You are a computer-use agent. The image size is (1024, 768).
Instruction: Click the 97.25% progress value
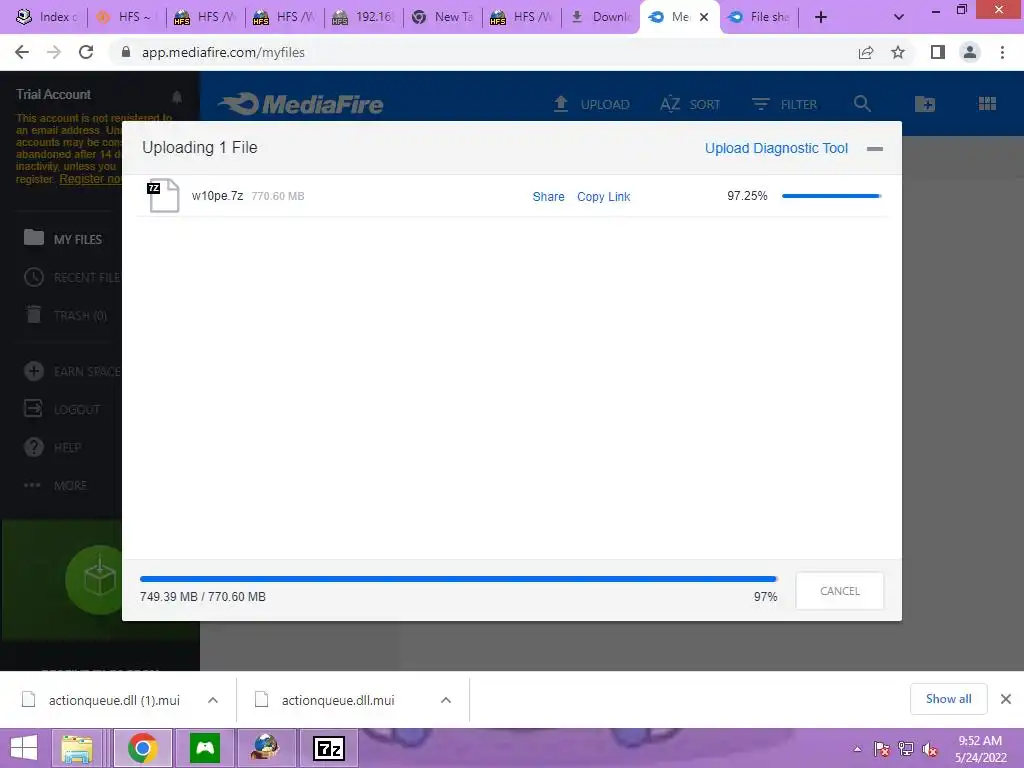(747, 196)
